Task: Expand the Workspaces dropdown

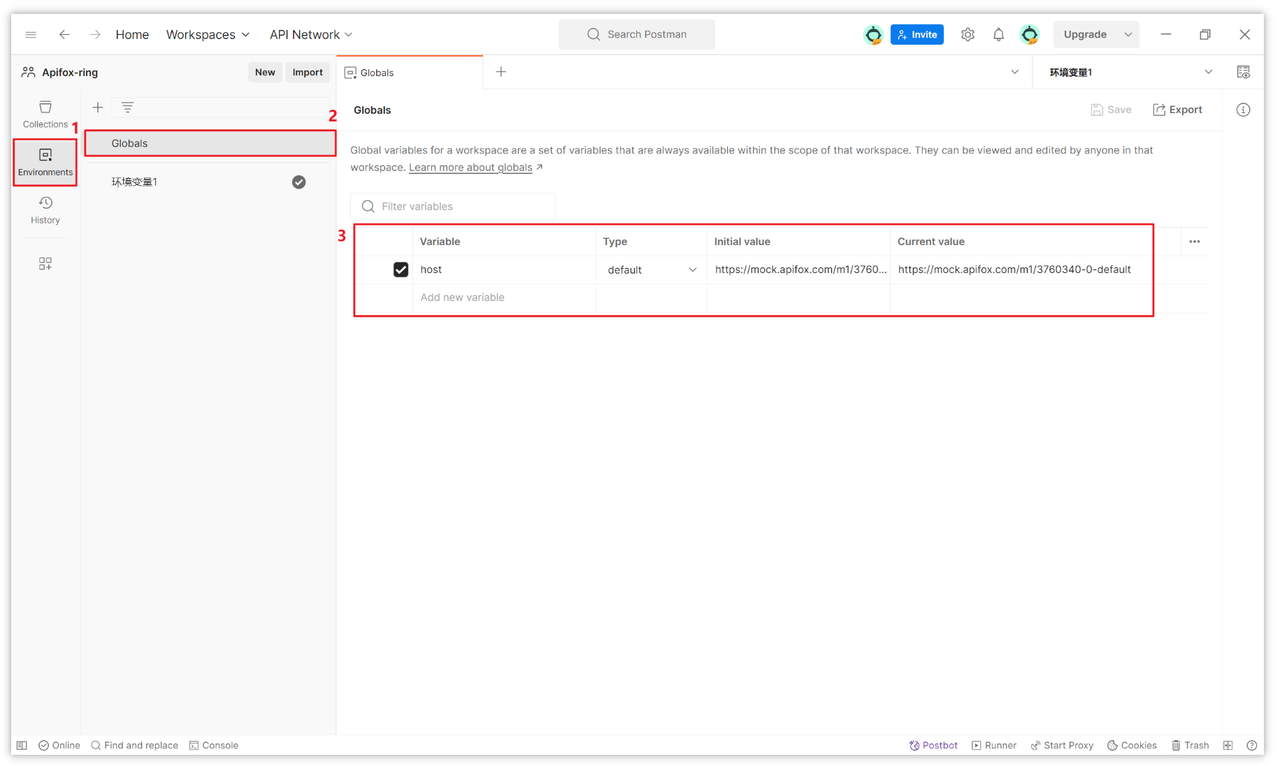Action: pyautogui.click(x=208, y=34)
